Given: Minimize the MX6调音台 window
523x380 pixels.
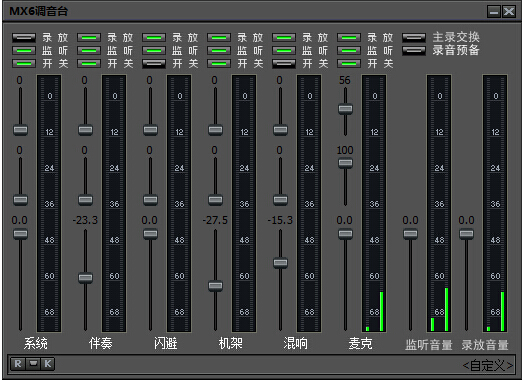Looking at the screenshot, I should (x=494, y=12).
